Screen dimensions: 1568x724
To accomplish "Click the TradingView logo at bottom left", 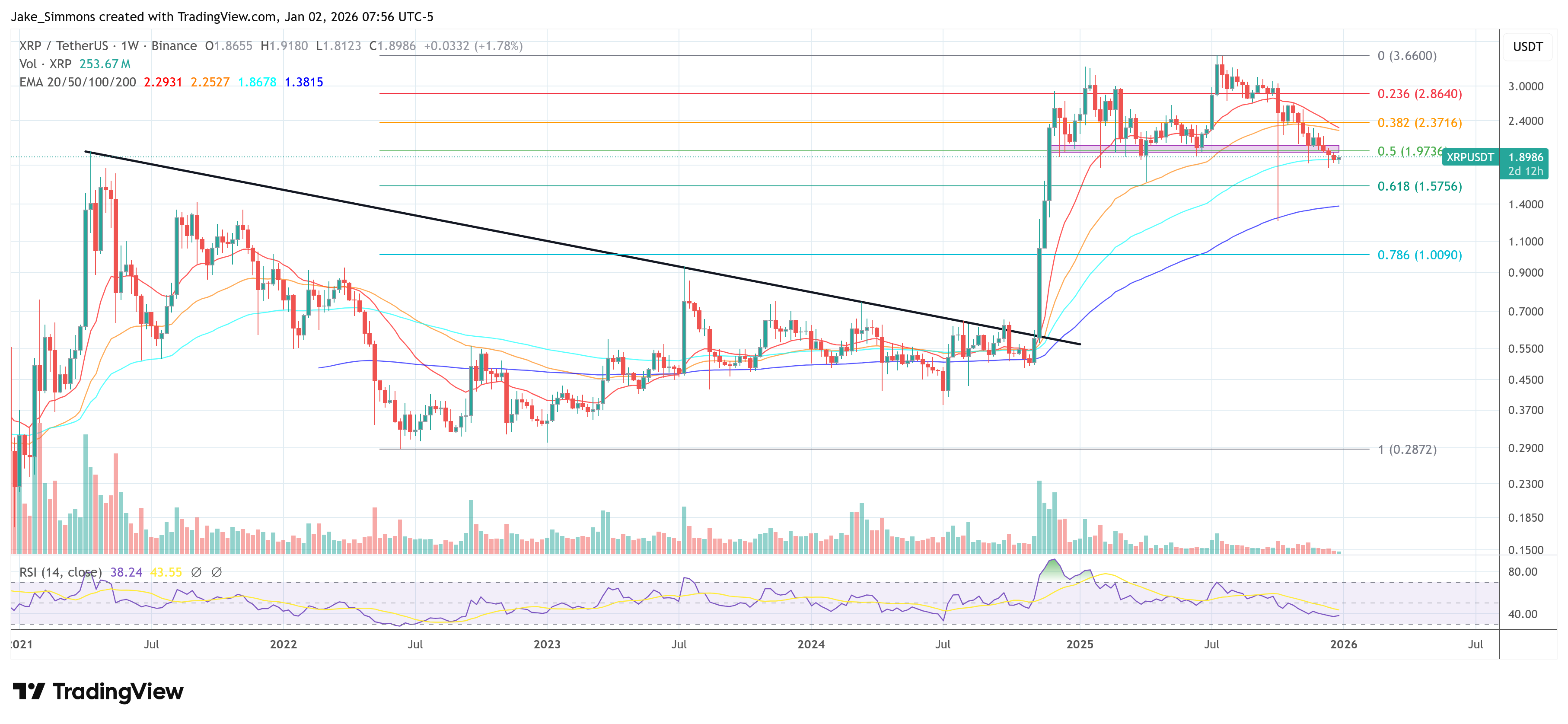I will click(x=97, y=691).
